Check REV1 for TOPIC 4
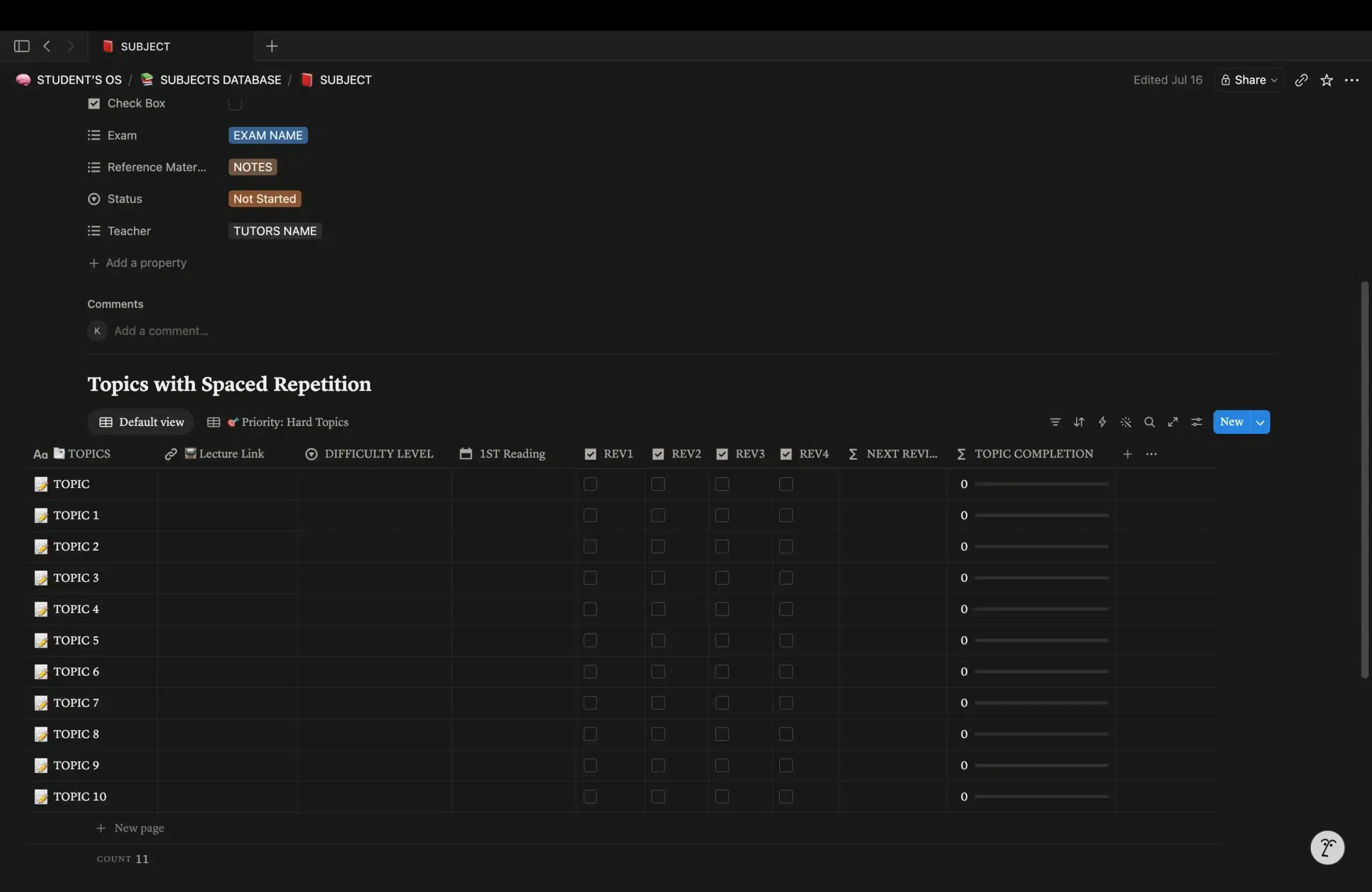 click(x=590, y=609)
